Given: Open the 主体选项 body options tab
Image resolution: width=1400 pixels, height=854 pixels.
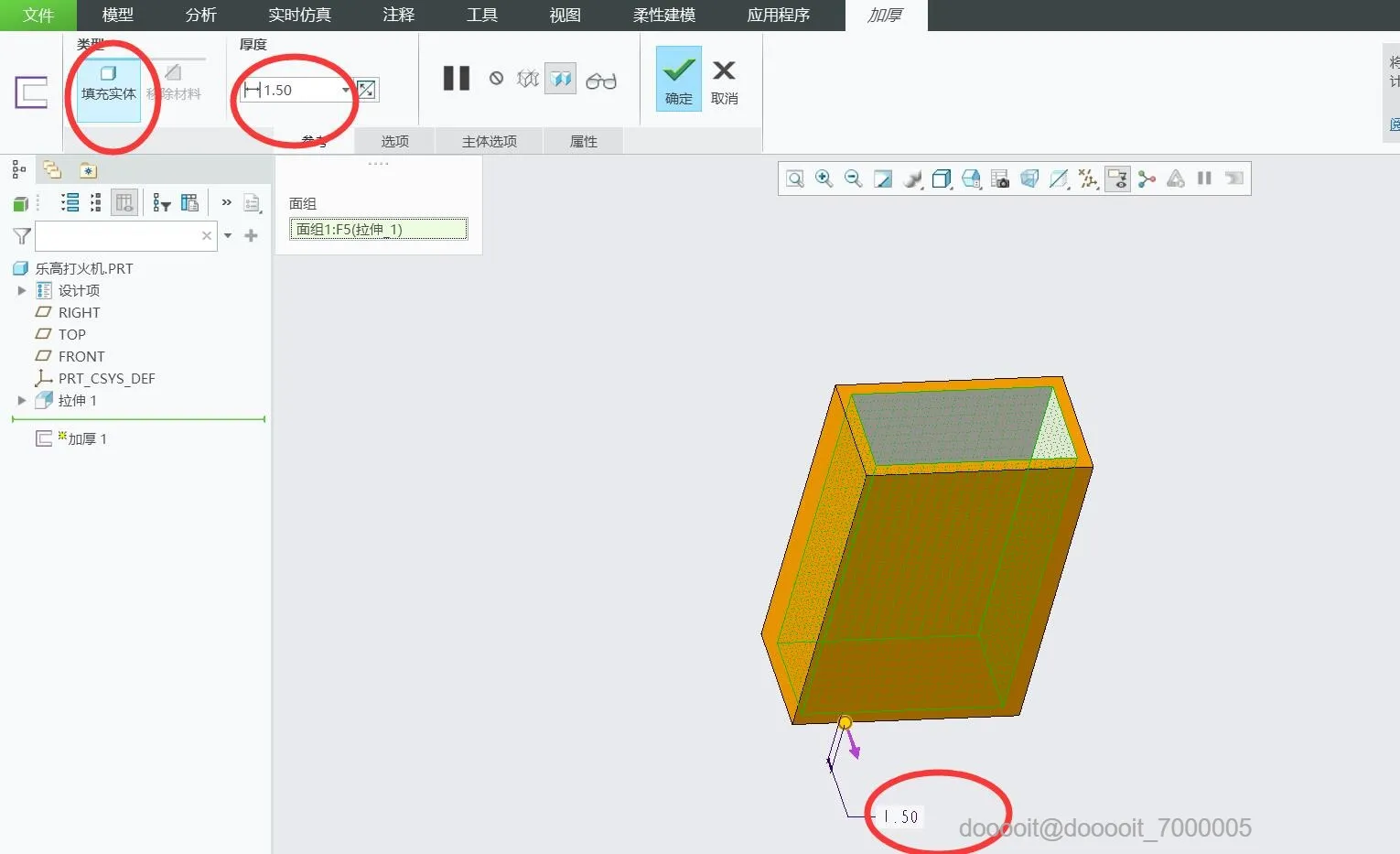Looking at the screenshot, I should click(490, 141).
